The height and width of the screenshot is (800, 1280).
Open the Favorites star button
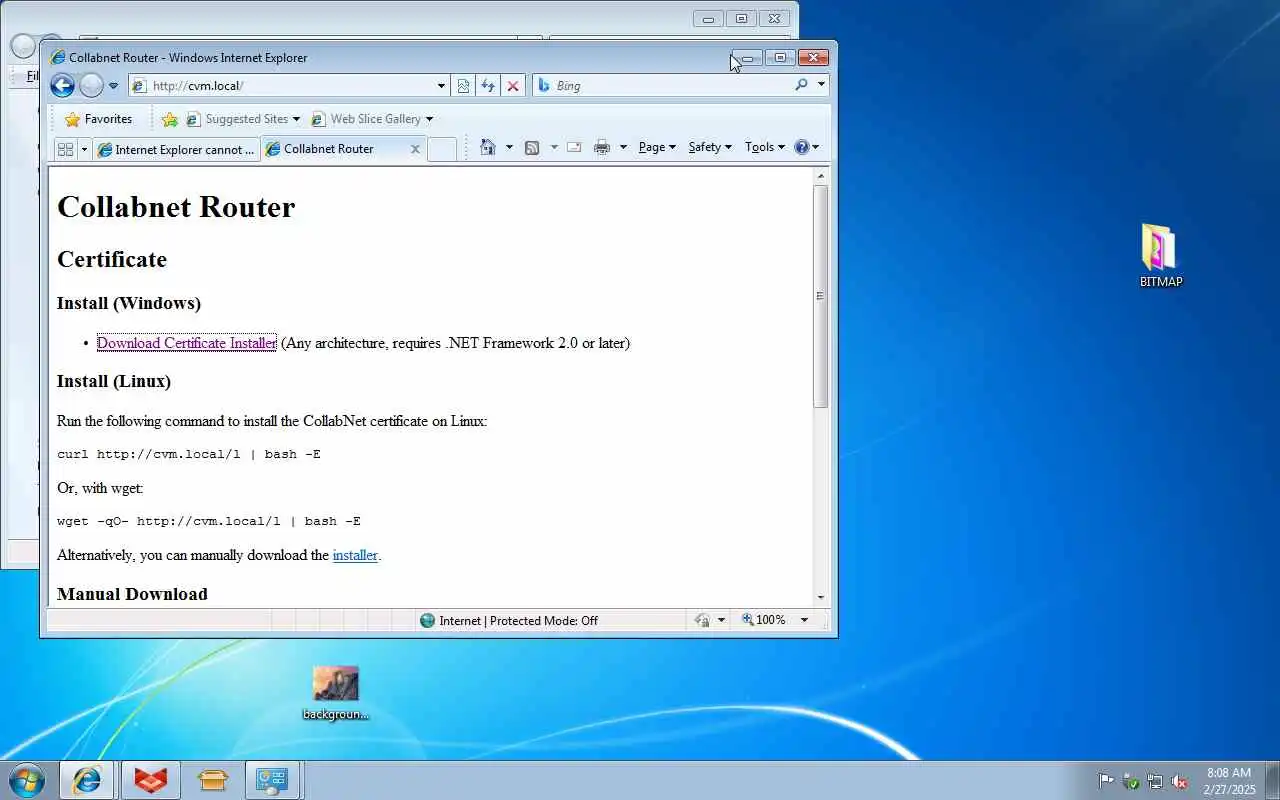98,119
